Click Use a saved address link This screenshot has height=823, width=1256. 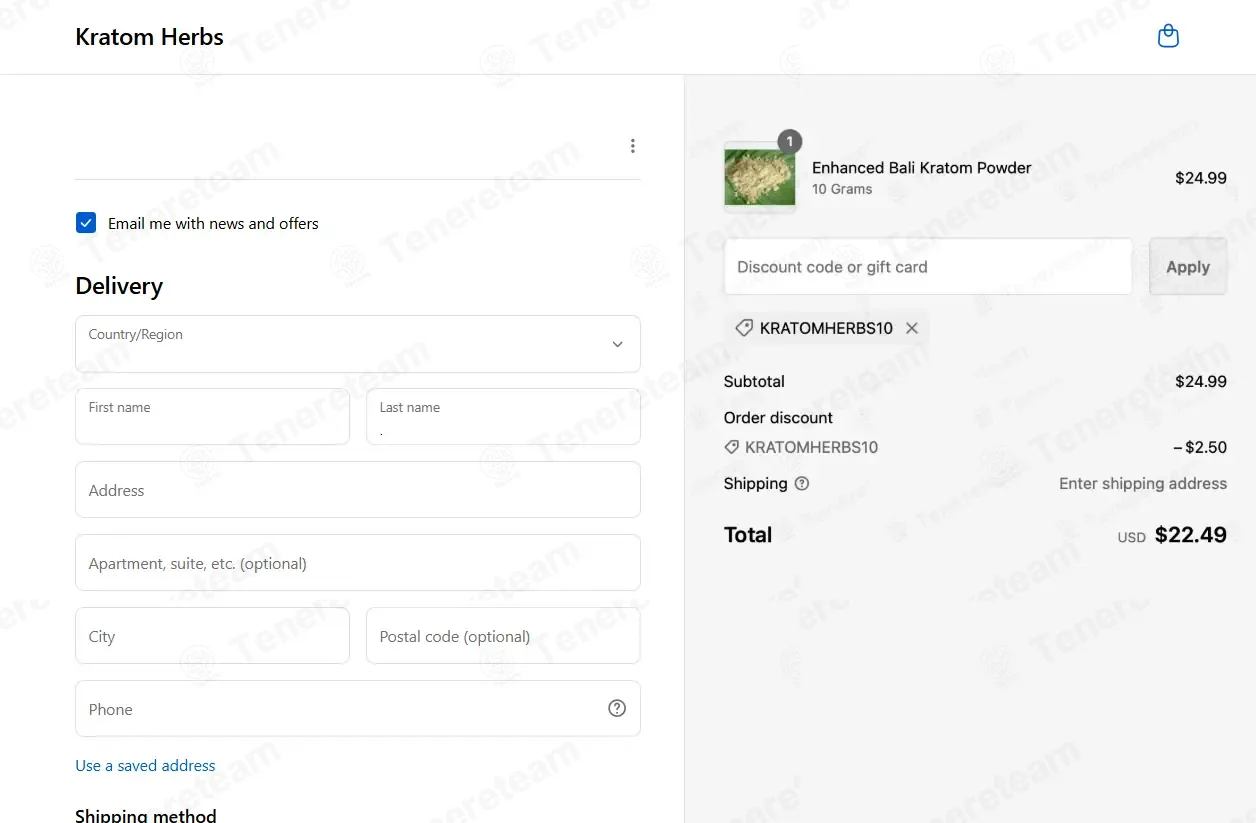click(145, 766)
